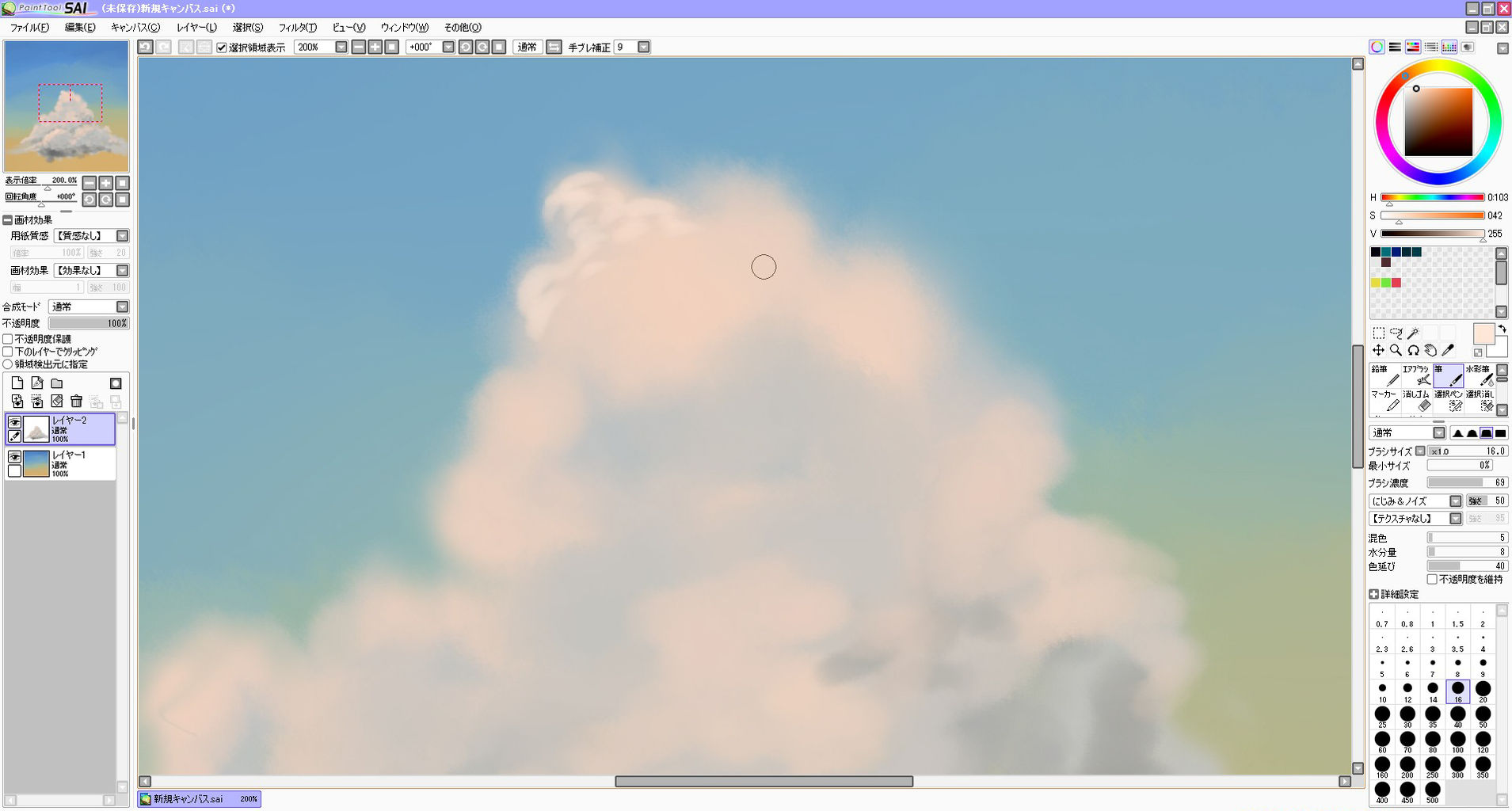This screenshot has width=1512, height=811.
Task: Select the move tool
Action: click(x=1379, y=350)
